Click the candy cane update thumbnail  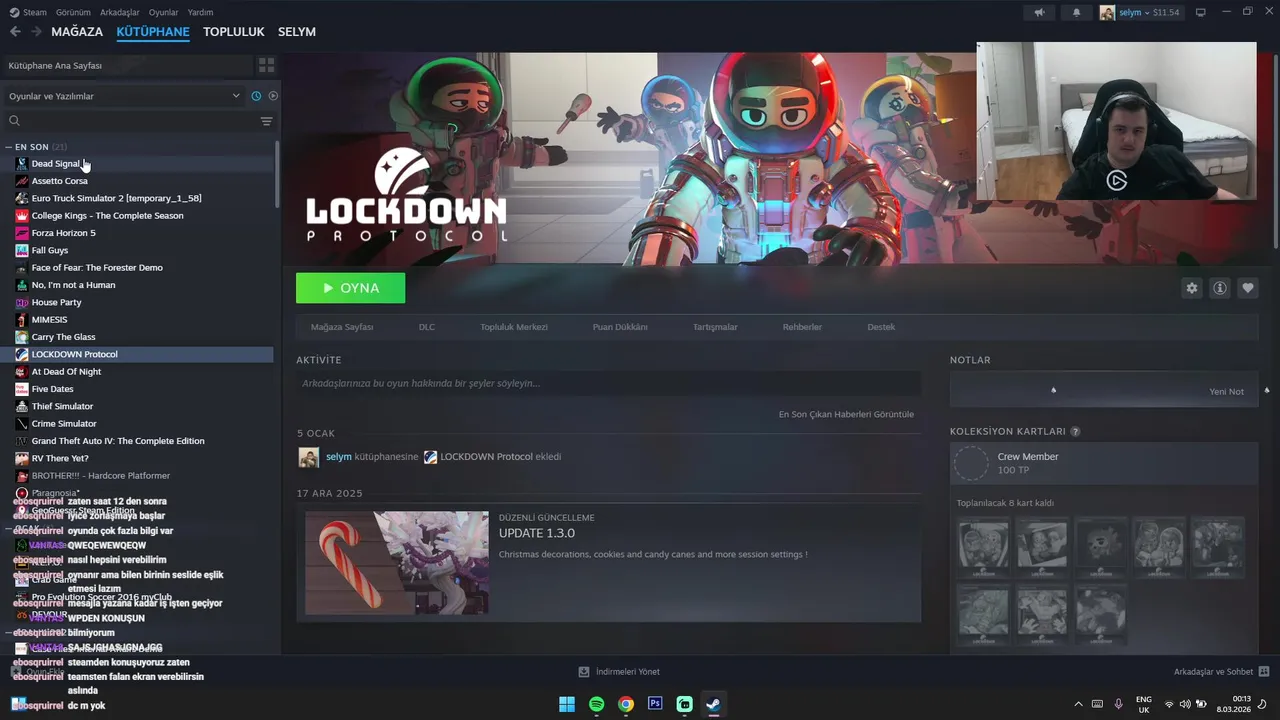(397, 563)
